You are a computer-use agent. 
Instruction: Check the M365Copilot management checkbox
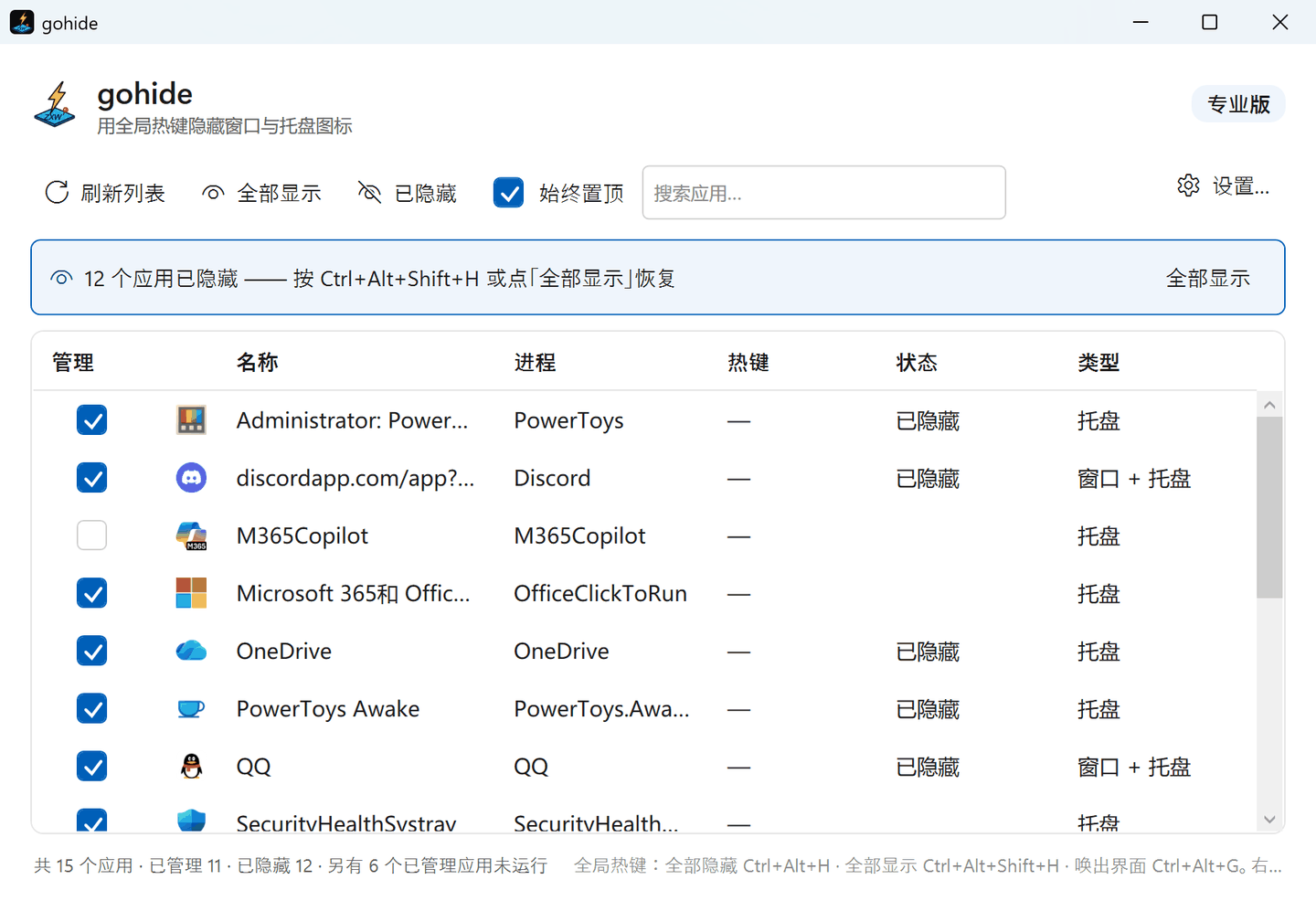tap(91, 535)
